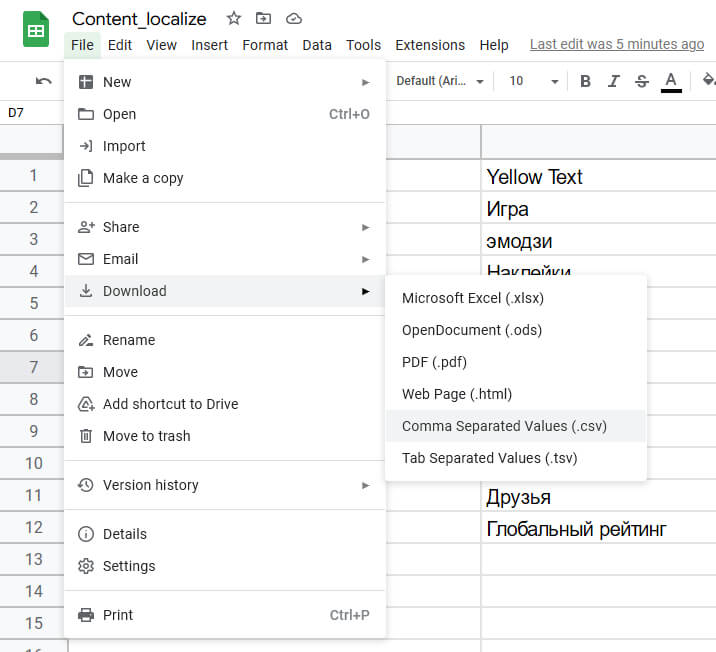Download as Comma Separated Values (.csv)
The image size is (716, 652).
point(516,426)
